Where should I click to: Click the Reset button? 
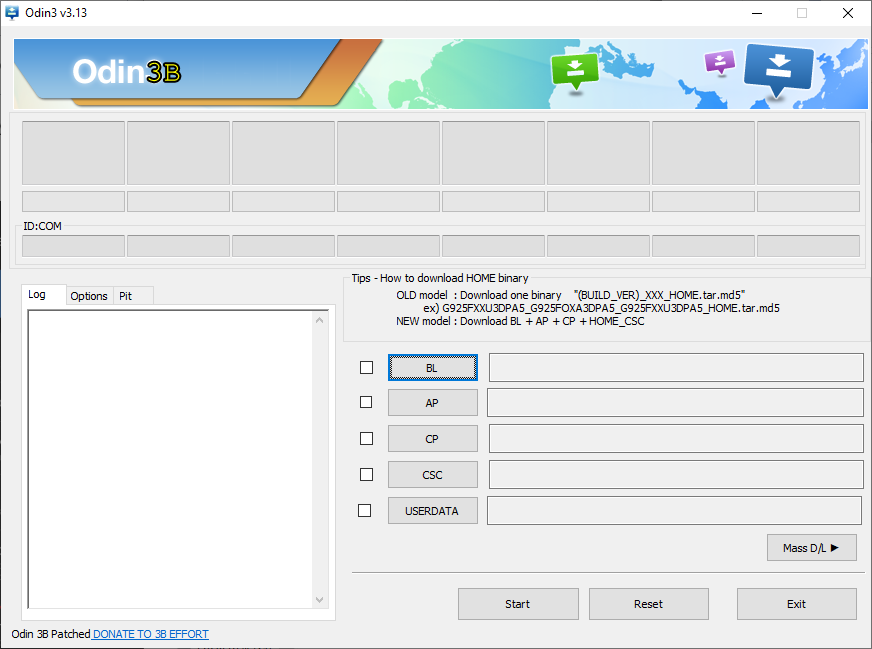tap(648, 604)
